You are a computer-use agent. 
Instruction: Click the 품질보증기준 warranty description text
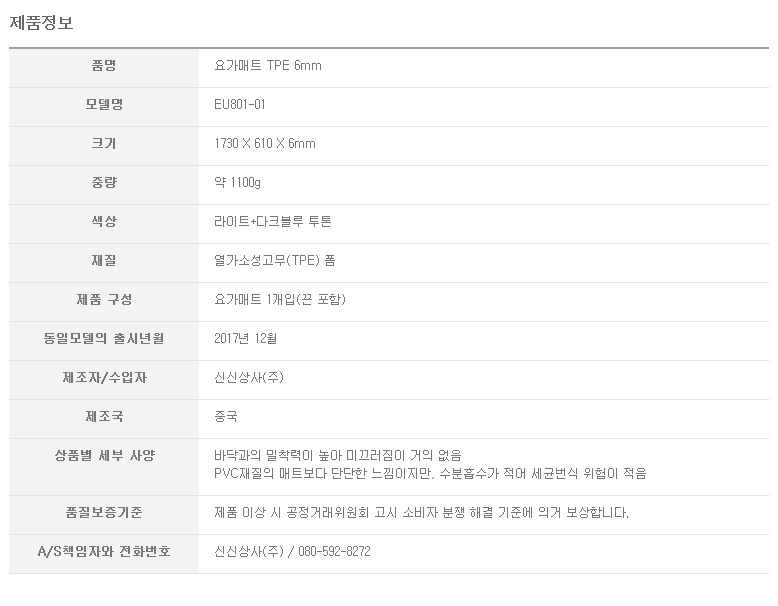pyautogui.click(x=421, y=513)
